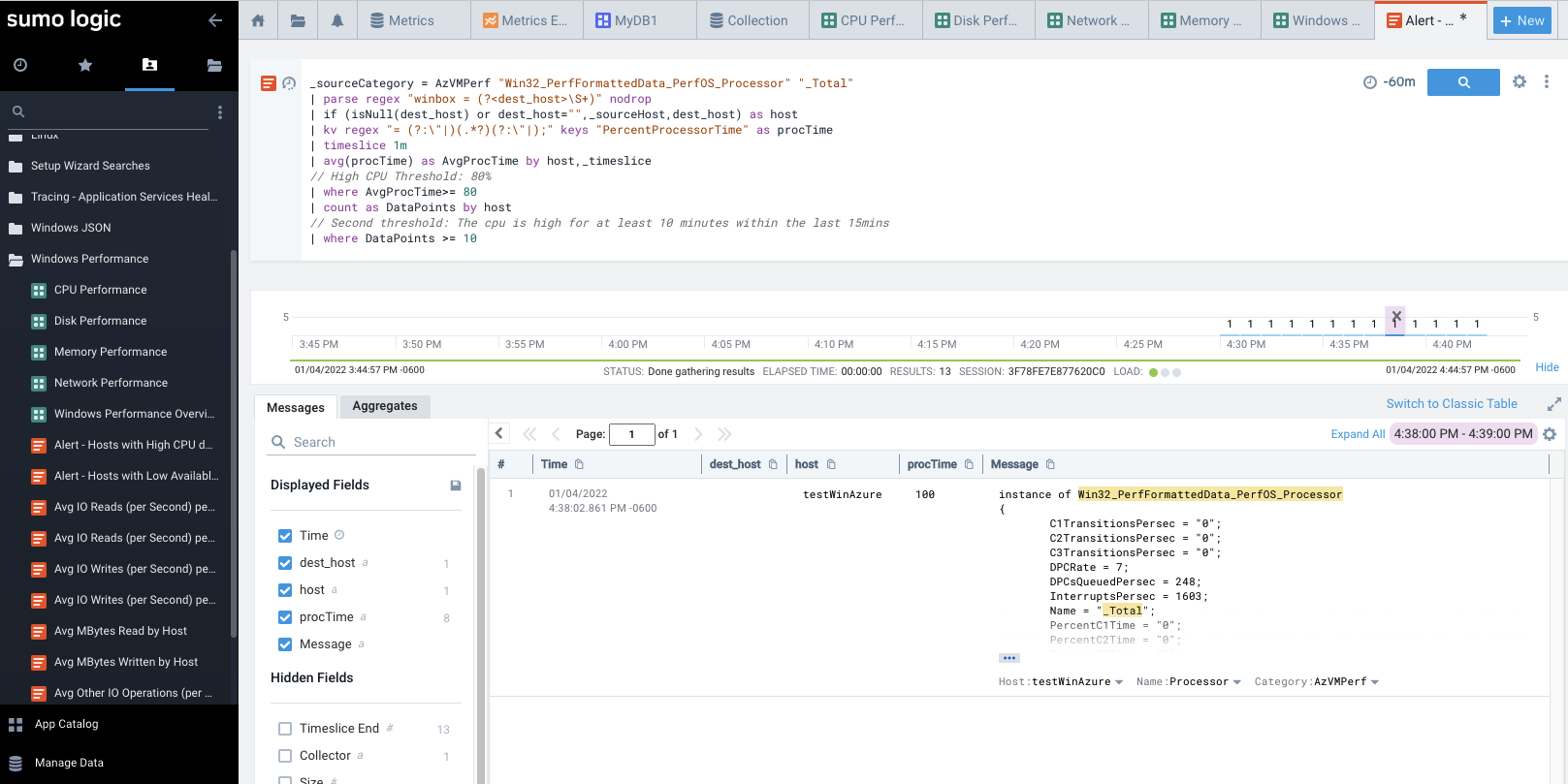
Task: Click the left sidebar vertical scrollbar
Action: (x=234, y=443)
